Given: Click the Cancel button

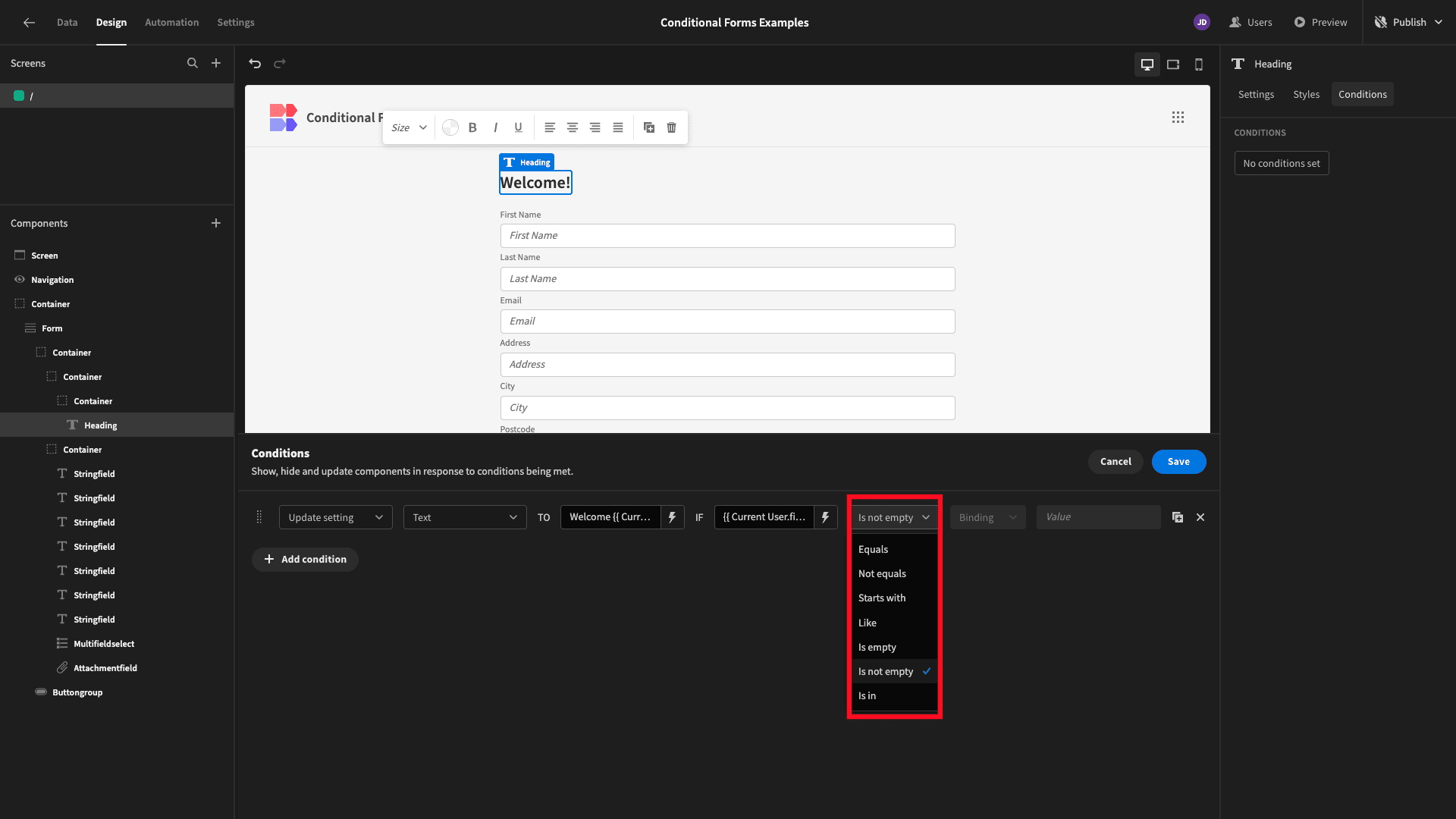Looking at the screenshot, I should pos(1116,461).
